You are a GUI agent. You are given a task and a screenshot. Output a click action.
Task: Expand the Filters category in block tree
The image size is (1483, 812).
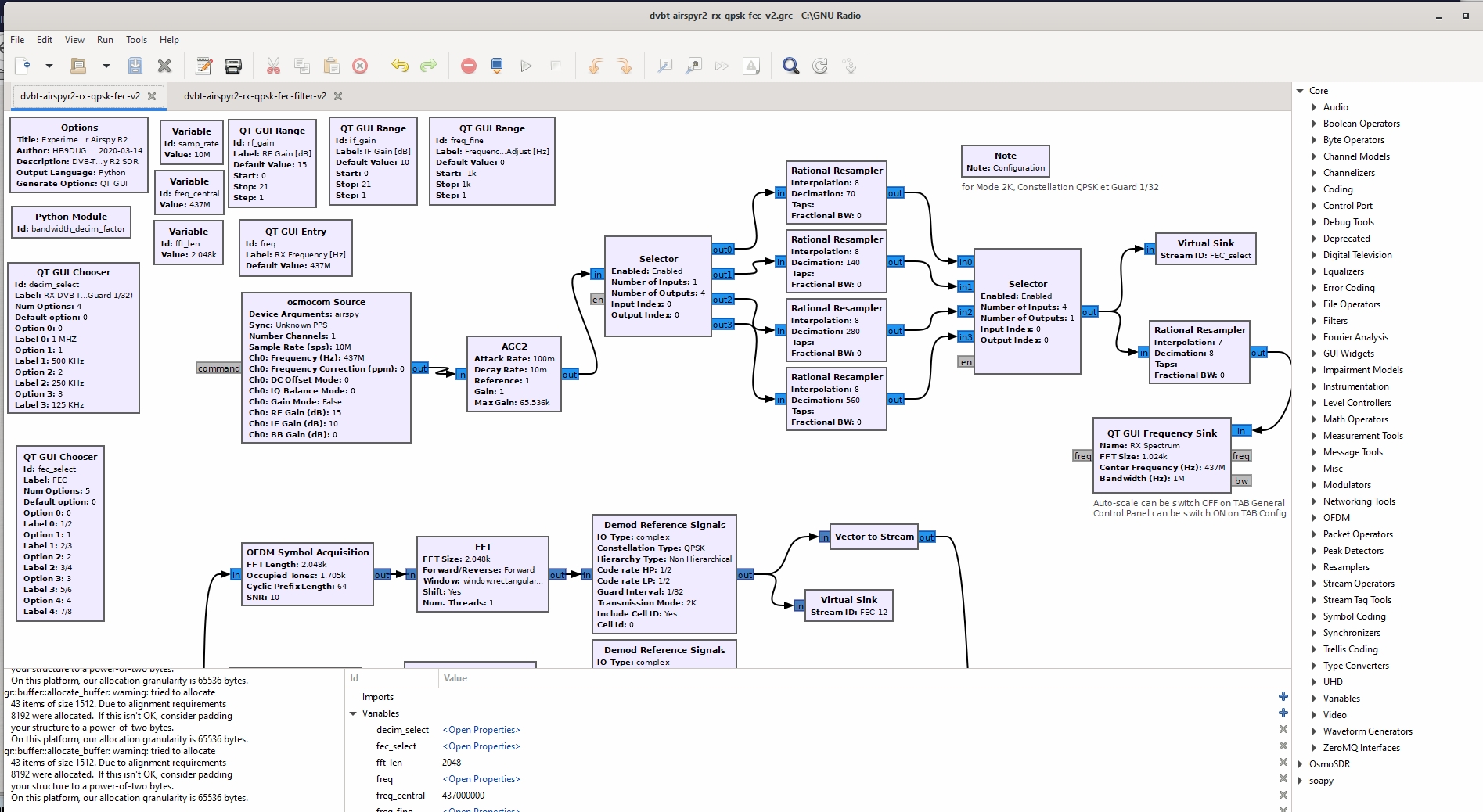click(x=1314, y=321)
